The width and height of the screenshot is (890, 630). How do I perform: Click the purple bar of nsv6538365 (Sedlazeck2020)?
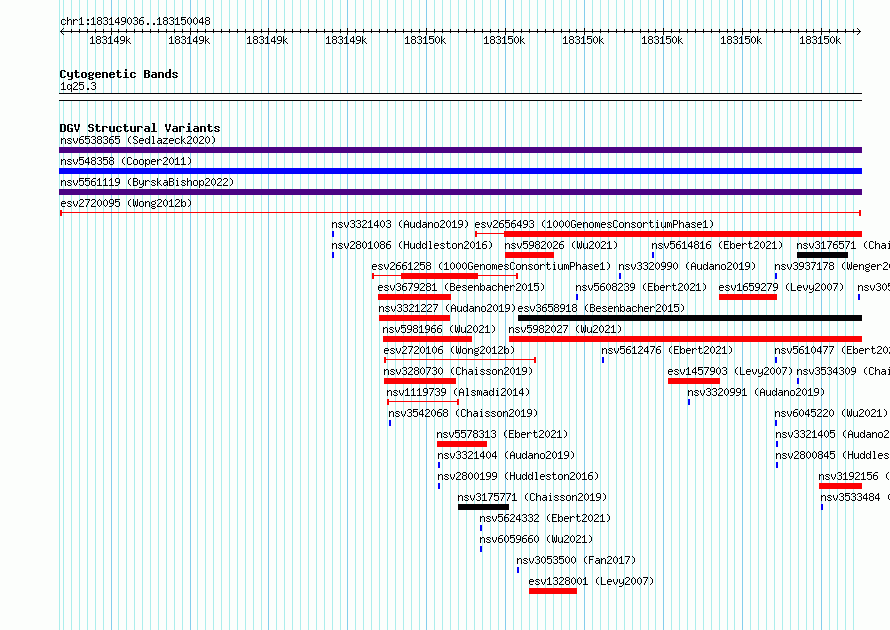click(460, 150)
